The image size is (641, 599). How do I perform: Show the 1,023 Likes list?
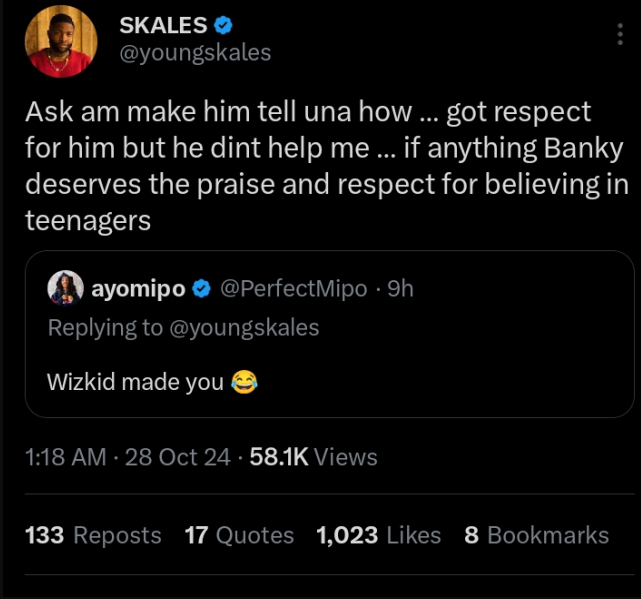point(378,535)
